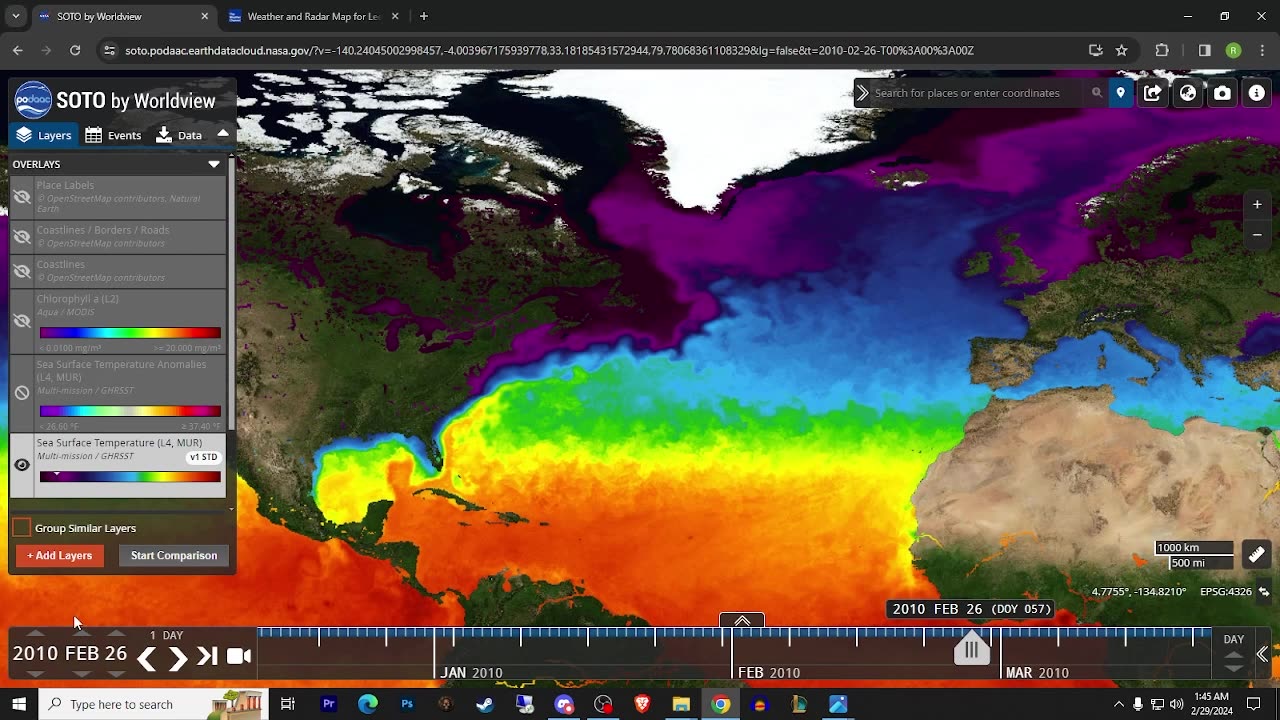Open the projection globe icon
The height and width of the screenshot is (720, 1280).
pyautogui.click(x=1188, y=93)
